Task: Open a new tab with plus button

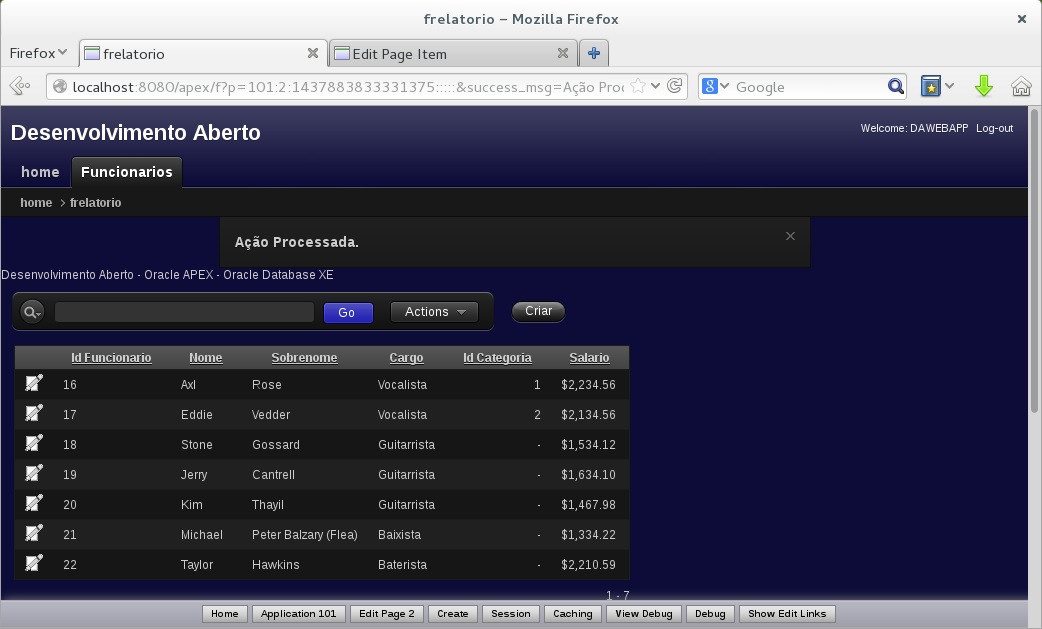Action: [594, 53]
